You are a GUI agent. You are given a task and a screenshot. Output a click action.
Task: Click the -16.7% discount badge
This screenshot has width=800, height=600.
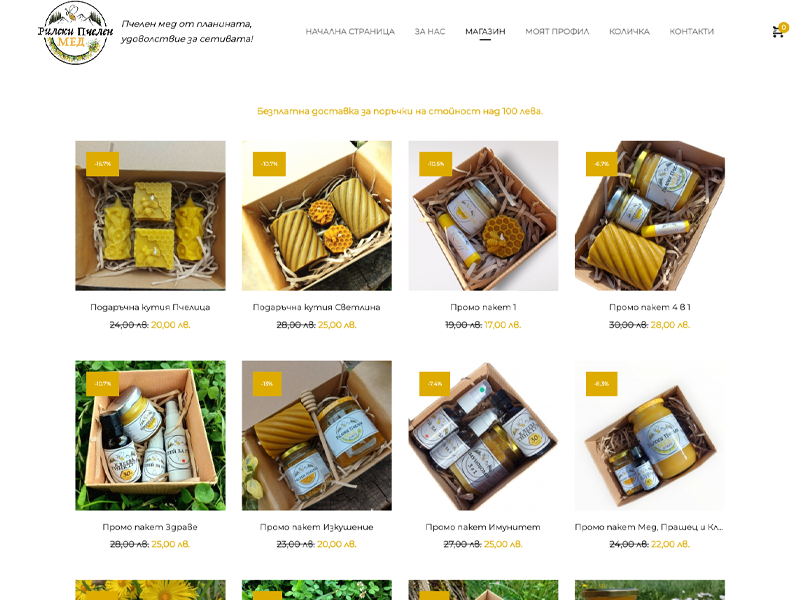click(103, 164)
